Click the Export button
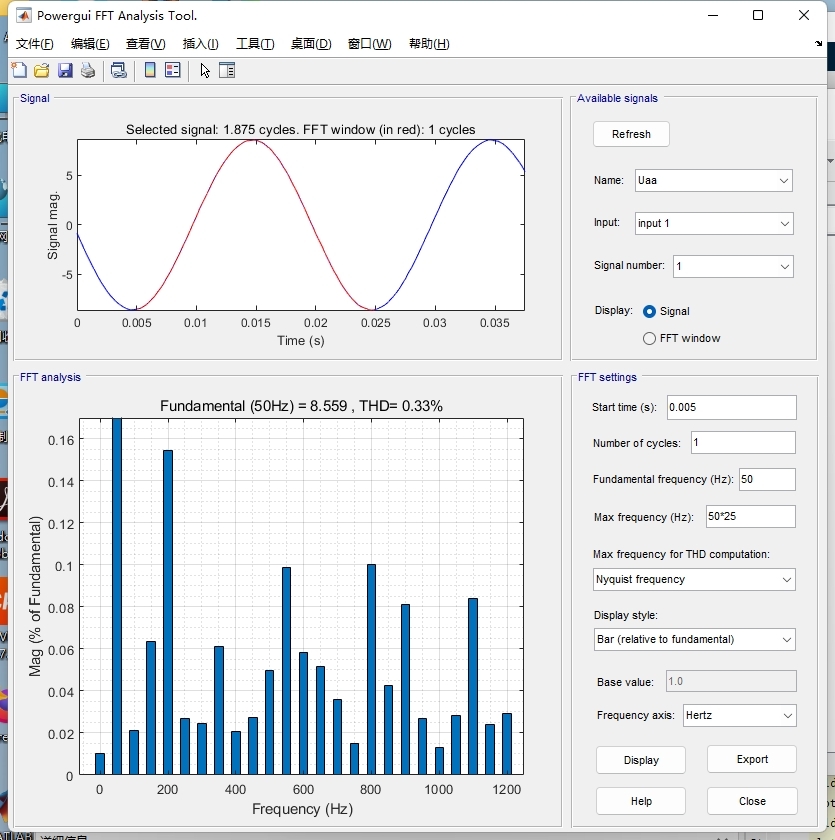835x840 pixels. 752,759
